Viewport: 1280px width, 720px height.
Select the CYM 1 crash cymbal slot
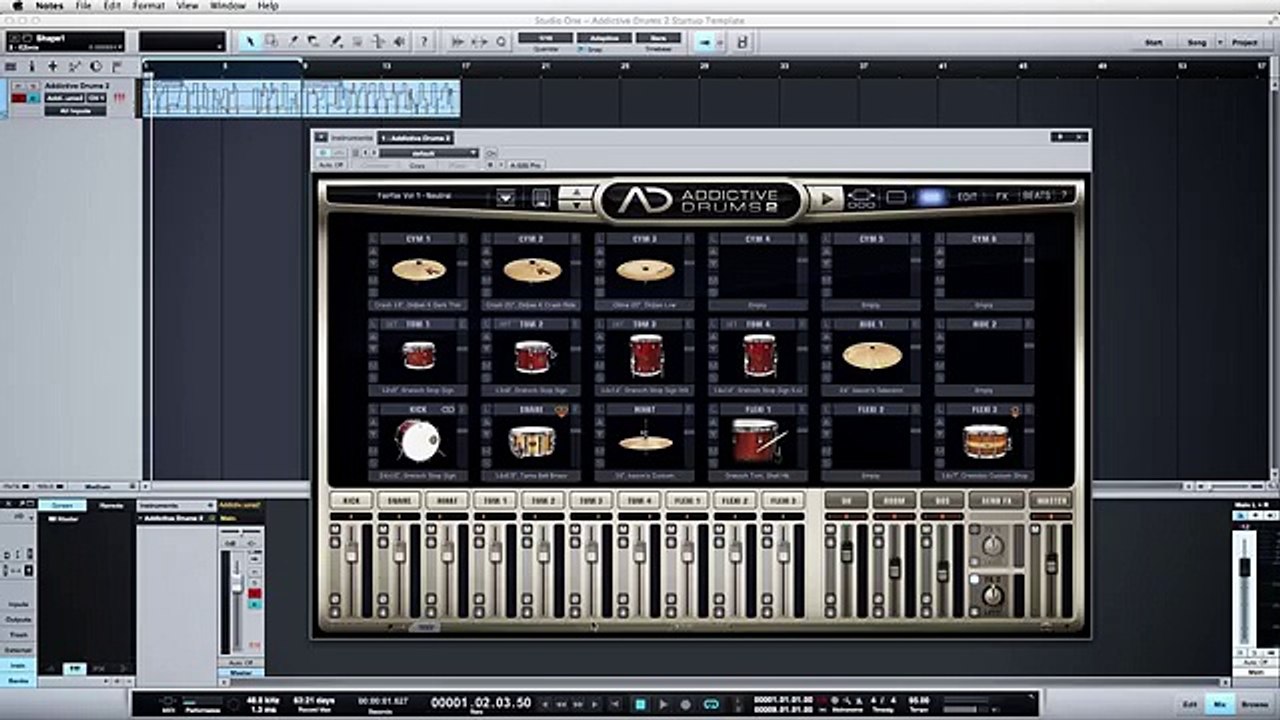418,270
